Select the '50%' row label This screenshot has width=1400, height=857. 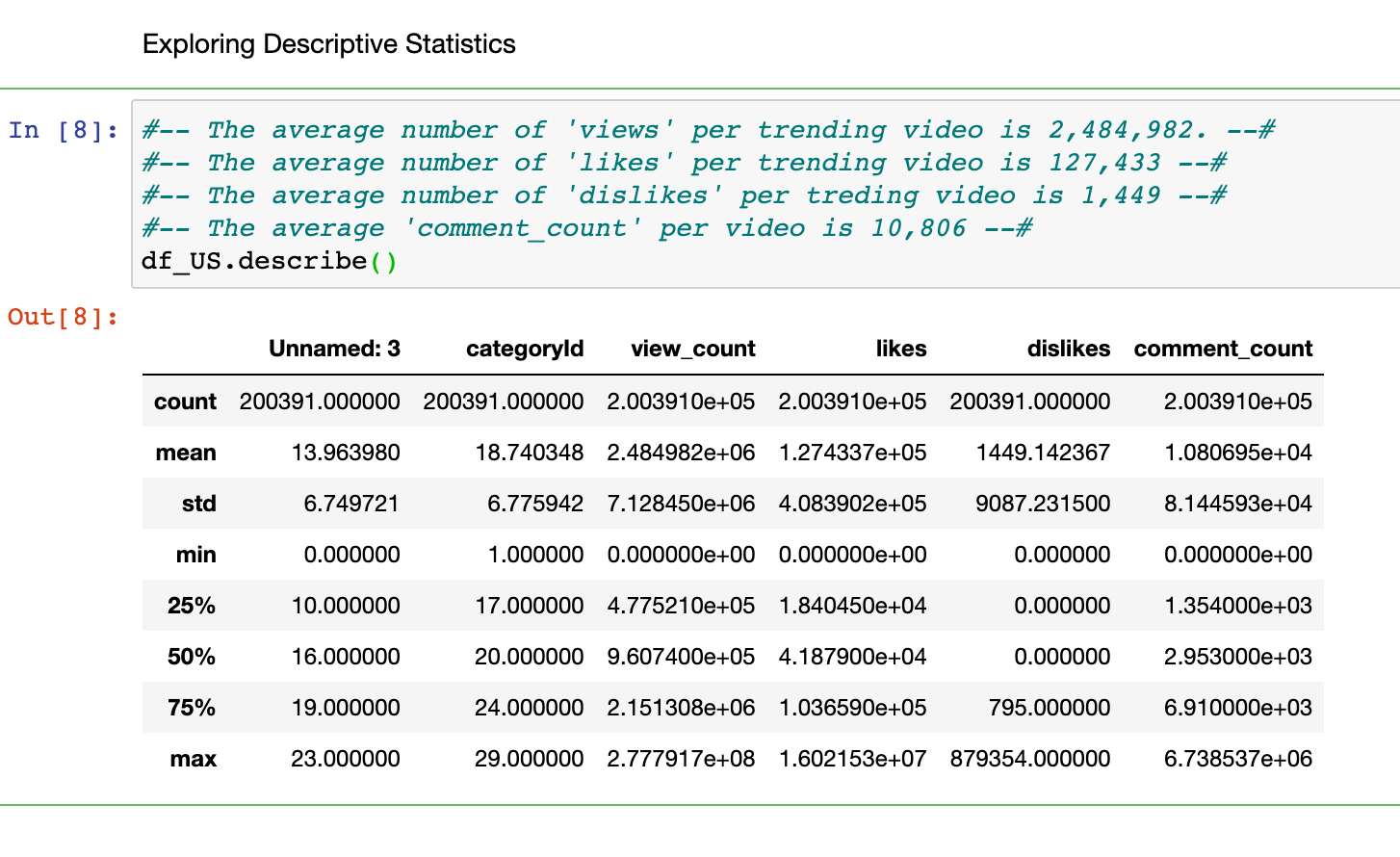click(191, 657)
